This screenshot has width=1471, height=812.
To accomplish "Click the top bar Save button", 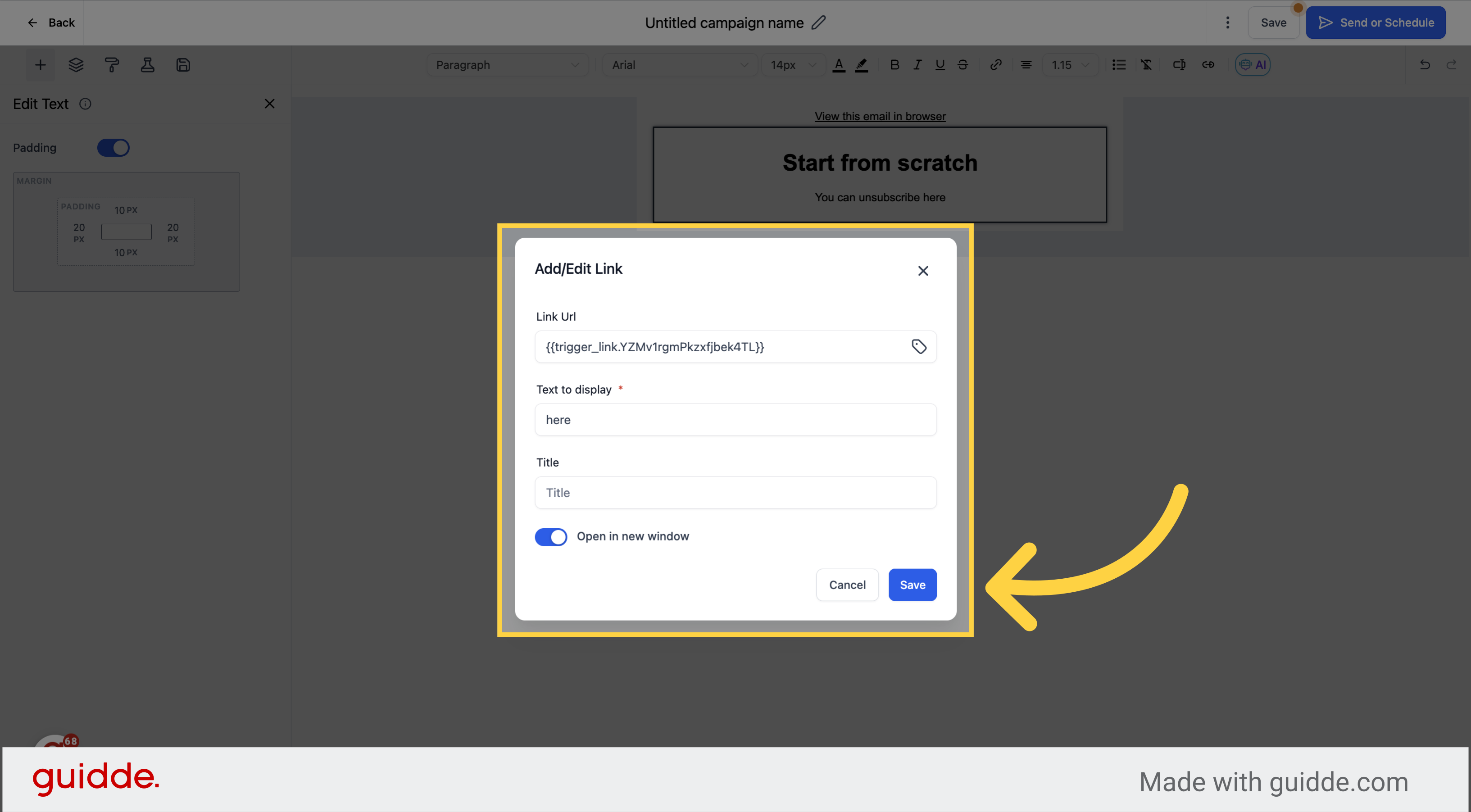I will click(x=1273, y=23).
